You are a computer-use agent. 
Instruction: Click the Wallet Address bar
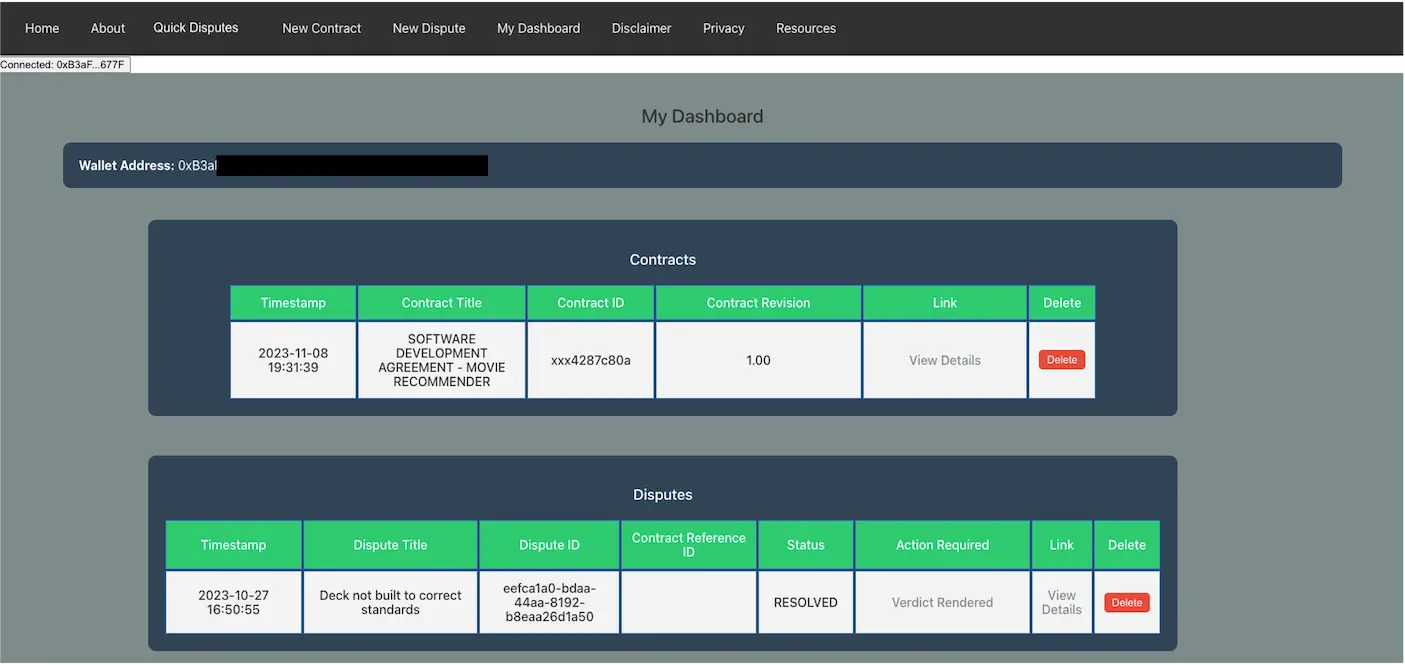click(702, 164)
